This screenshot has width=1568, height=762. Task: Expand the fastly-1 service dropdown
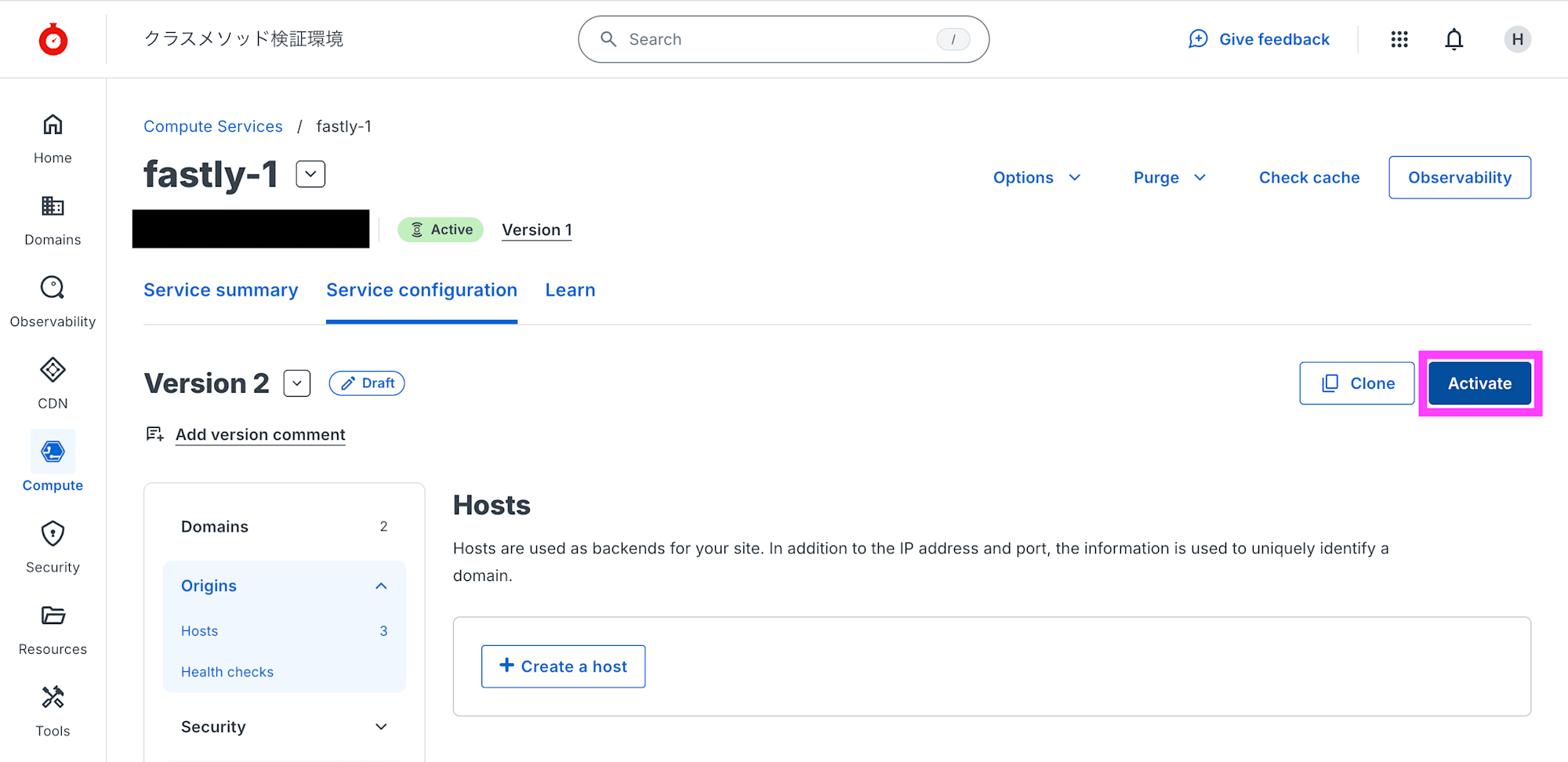point(310,174)
